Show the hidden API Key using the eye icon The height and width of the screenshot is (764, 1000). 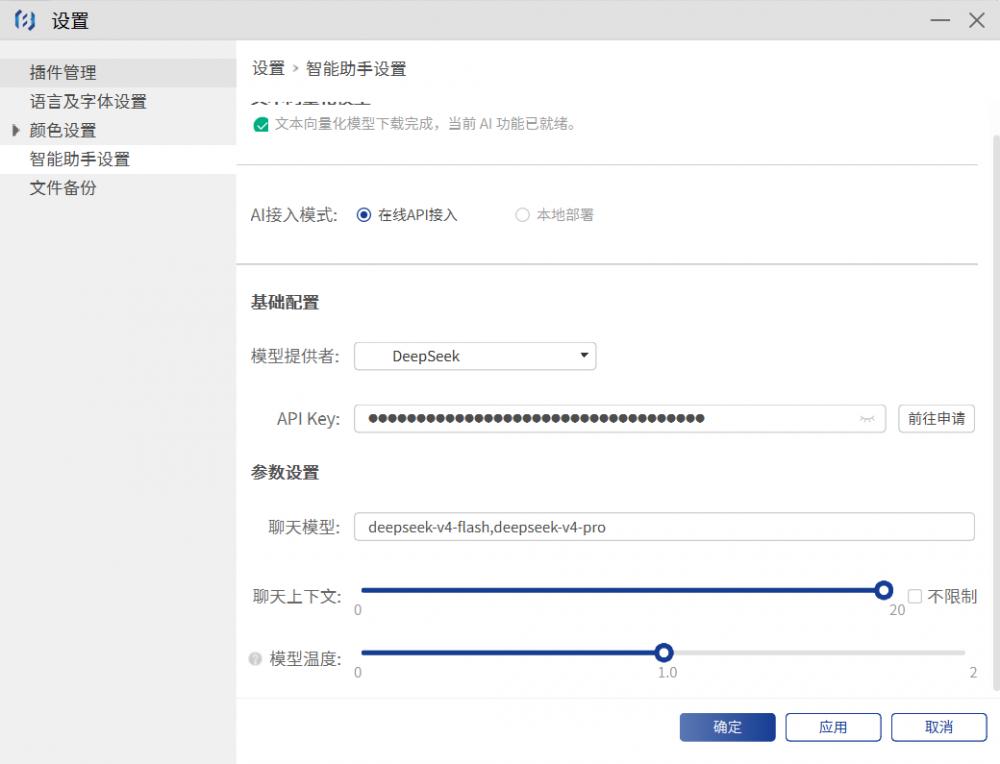click(x=867, y=419)
